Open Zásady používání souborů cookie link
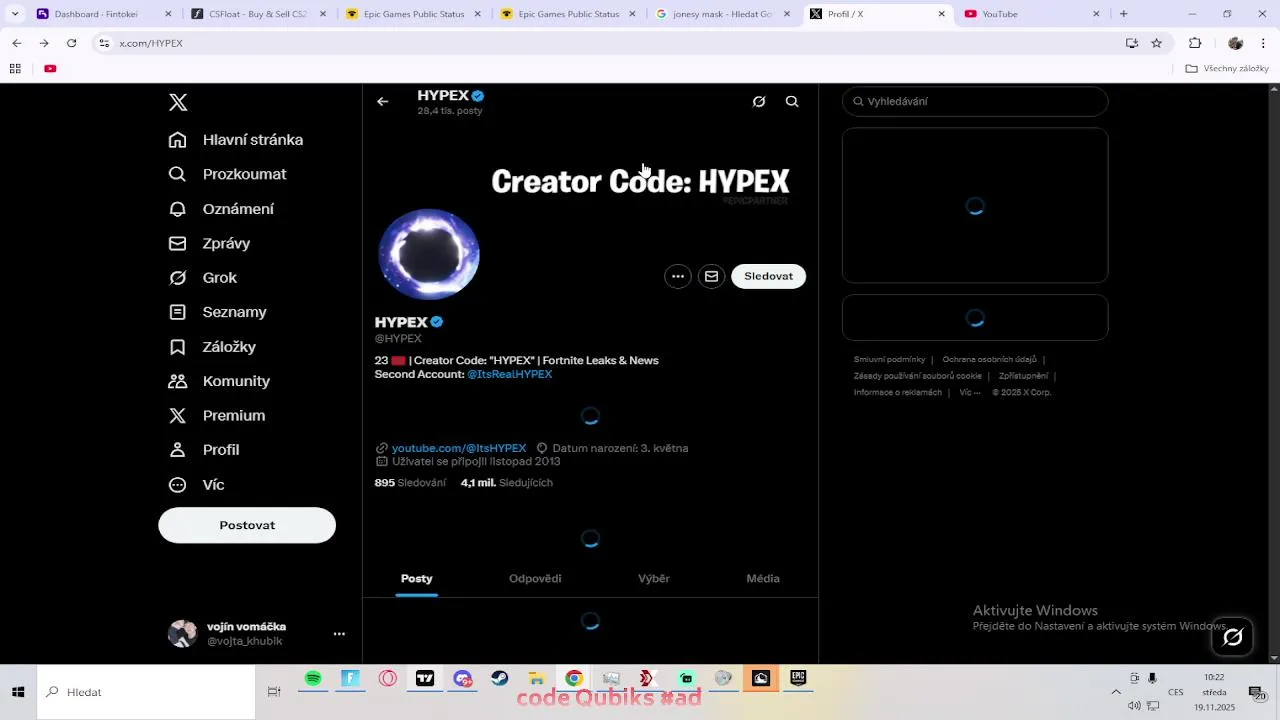 (918, 376)
